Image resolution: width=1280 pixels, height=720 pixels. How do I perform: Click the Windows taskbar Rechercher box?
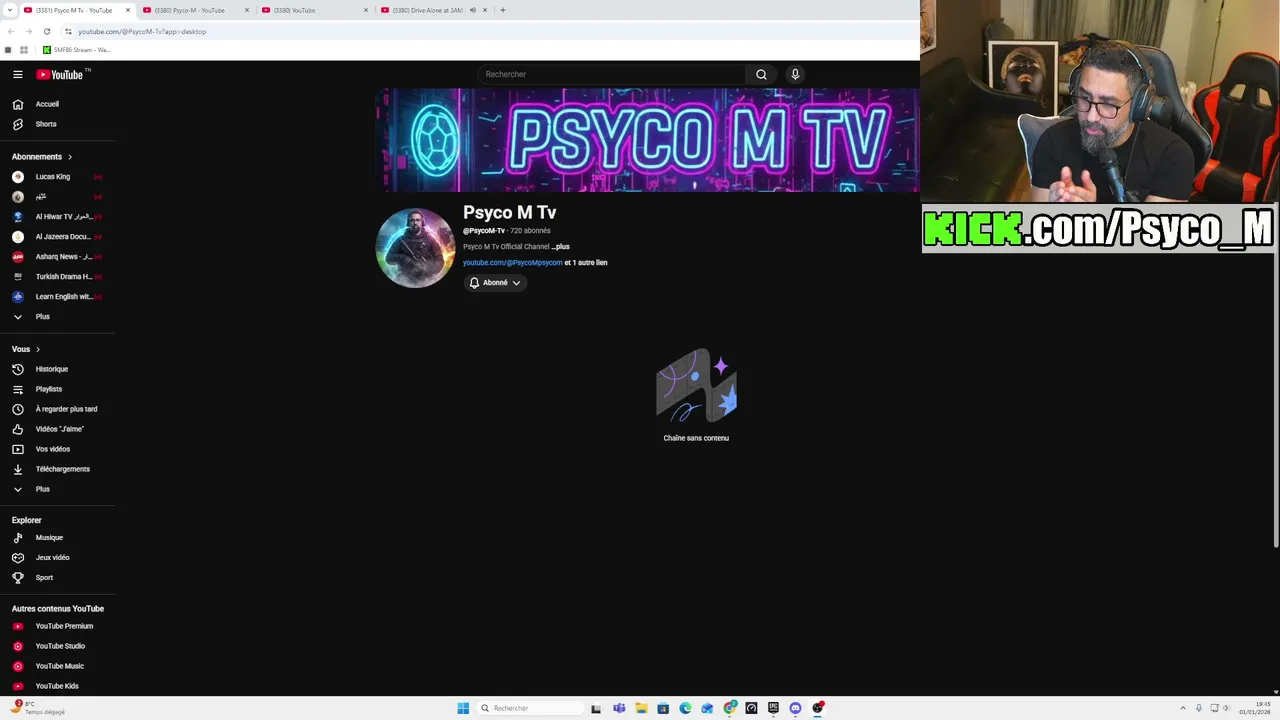point(530,708)
